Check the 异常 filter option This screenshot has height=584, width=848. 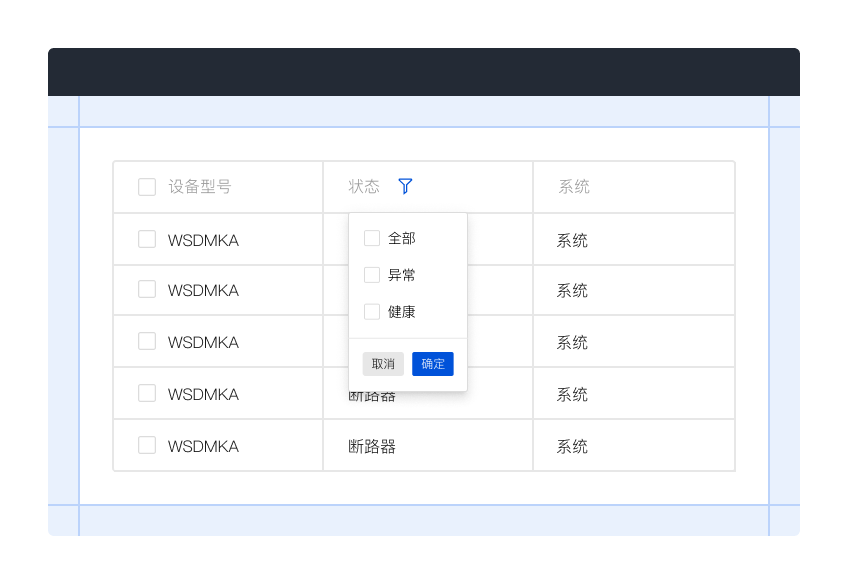[371, 275]
